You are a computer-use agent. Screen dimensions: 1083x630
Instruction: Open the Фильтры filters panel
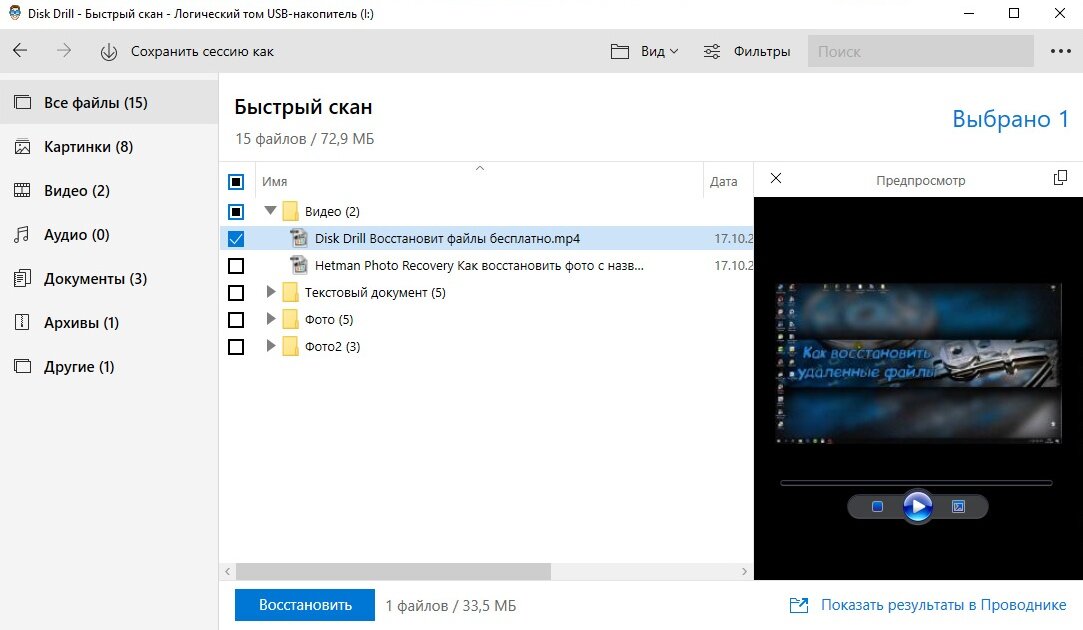(747, 52)
